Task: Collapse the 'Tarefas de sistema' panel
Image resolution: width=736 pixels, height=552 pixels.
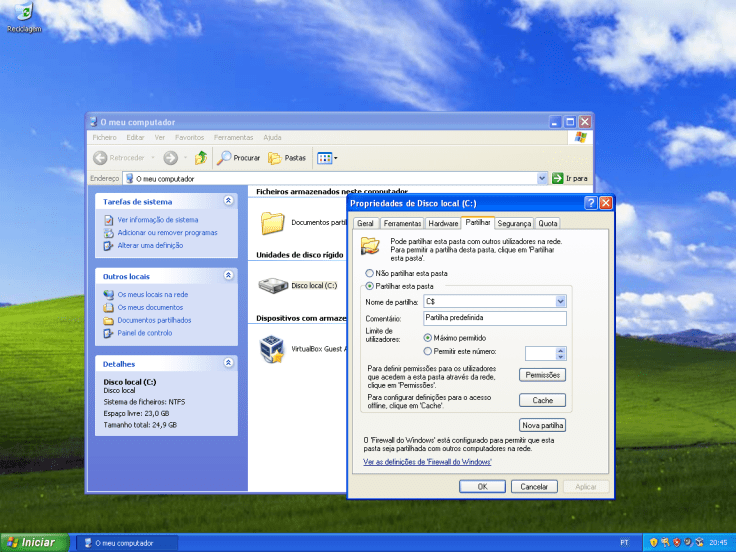Action: pyautogui.click(x=228, y=201)
